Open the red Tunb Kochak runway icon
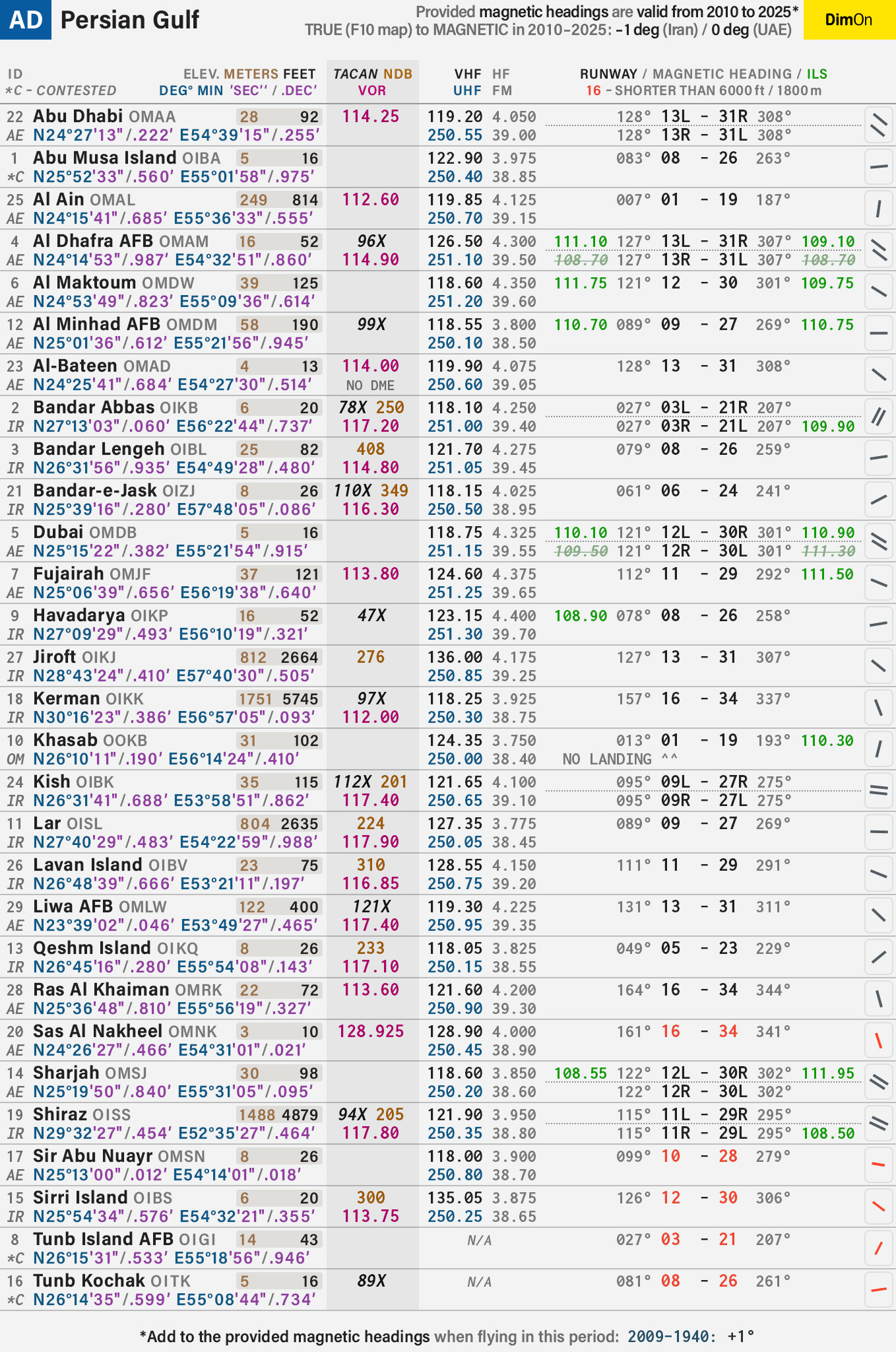This screenshot has height=1352, width=896. point(879,1290)
